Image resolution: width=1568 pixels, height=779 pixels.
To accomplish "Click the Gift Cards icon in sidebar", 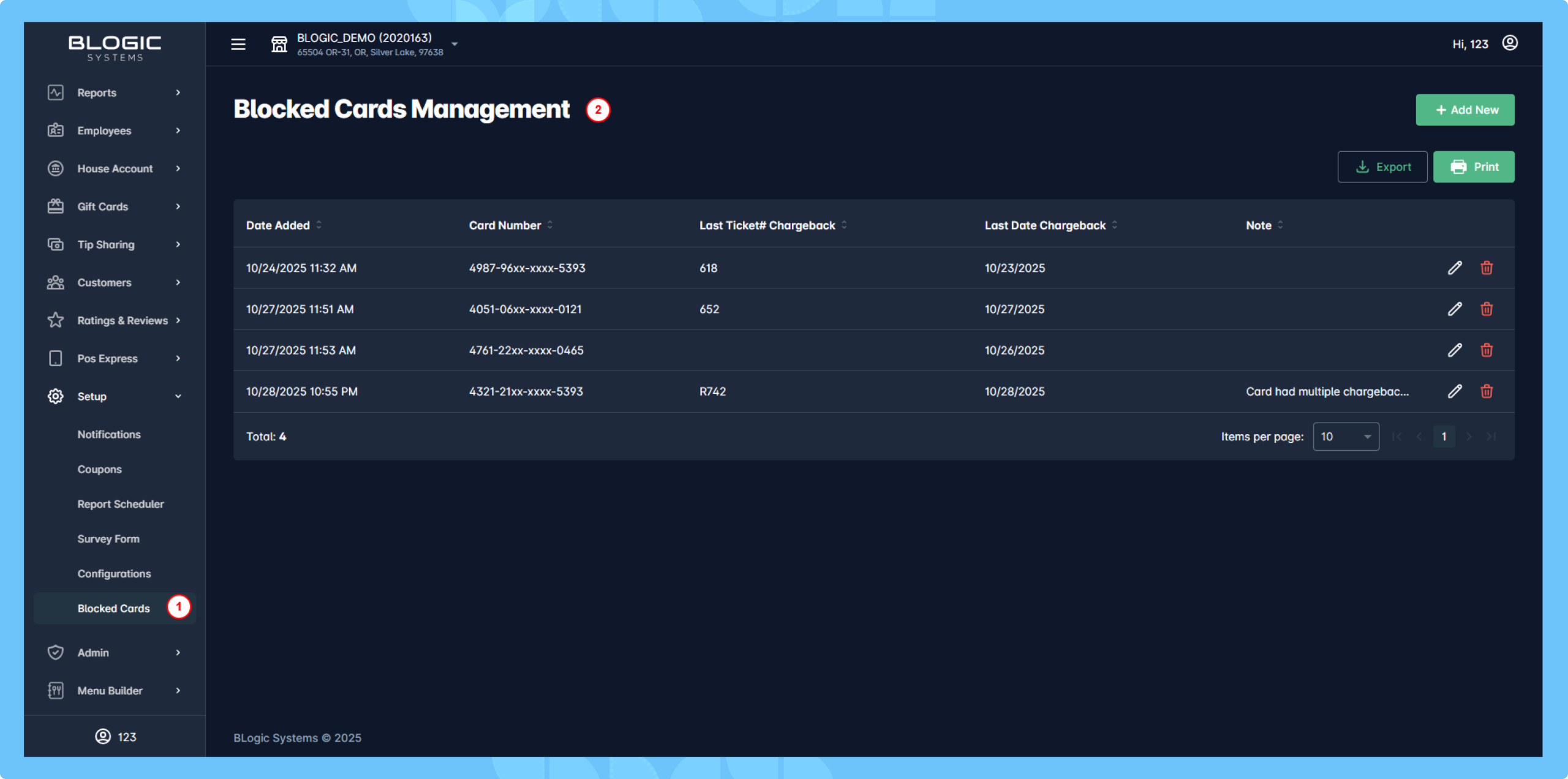I will click(56, 206).
